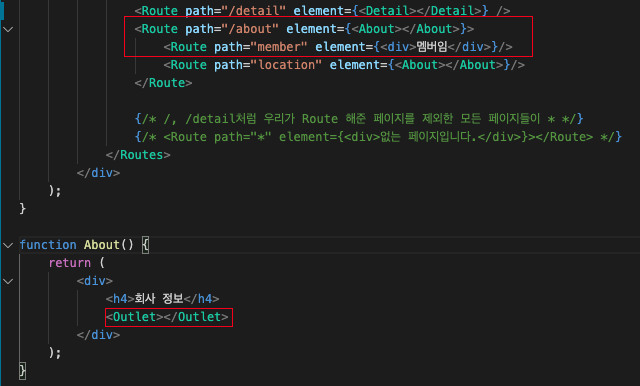640x386 pixels.
Task: Click the <Outlet></Outlet> tag
Action: click(x=167, y=317)
